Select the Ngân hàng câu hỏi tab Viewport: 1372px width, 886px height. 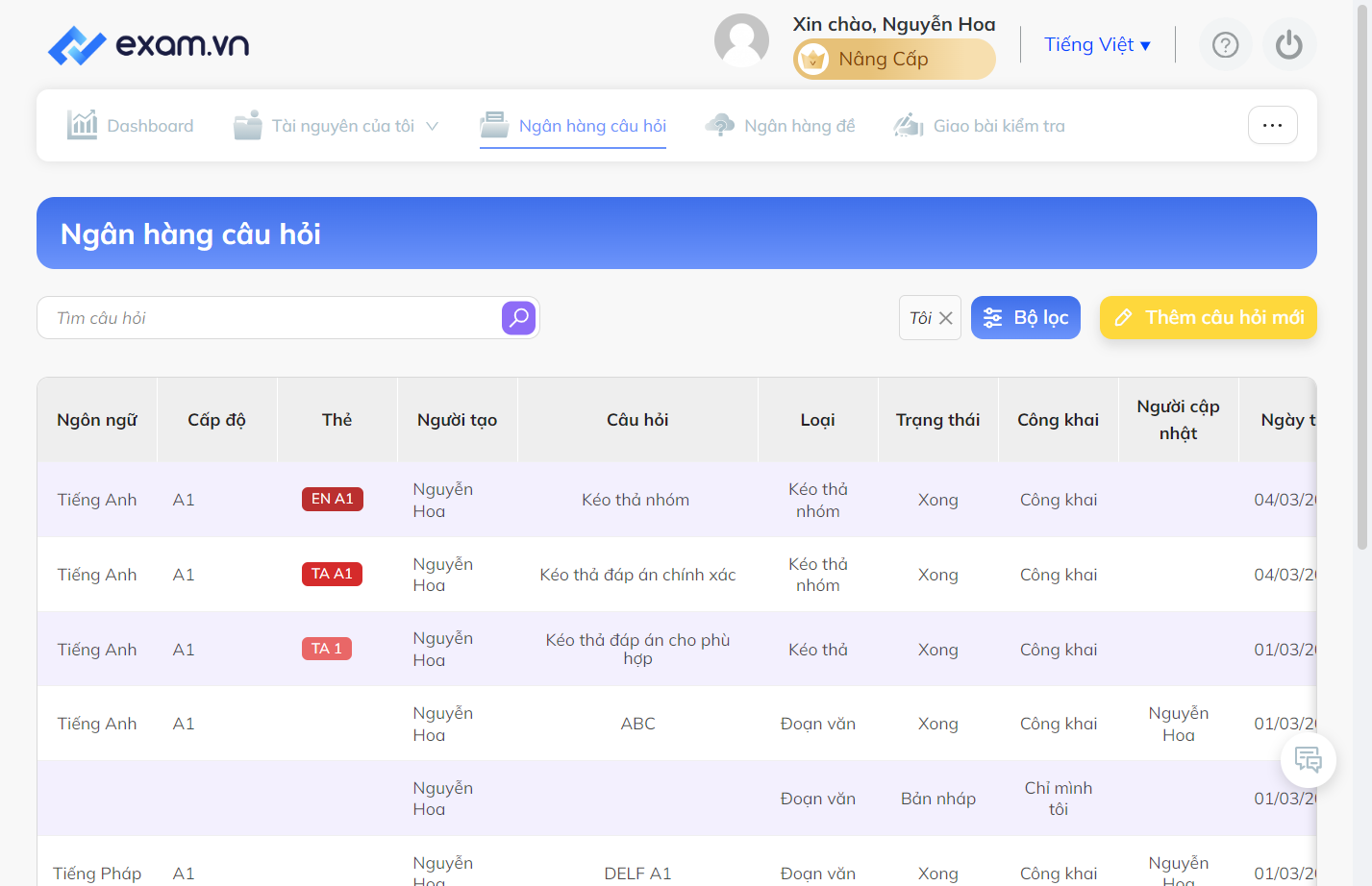(x=573, y=126)
